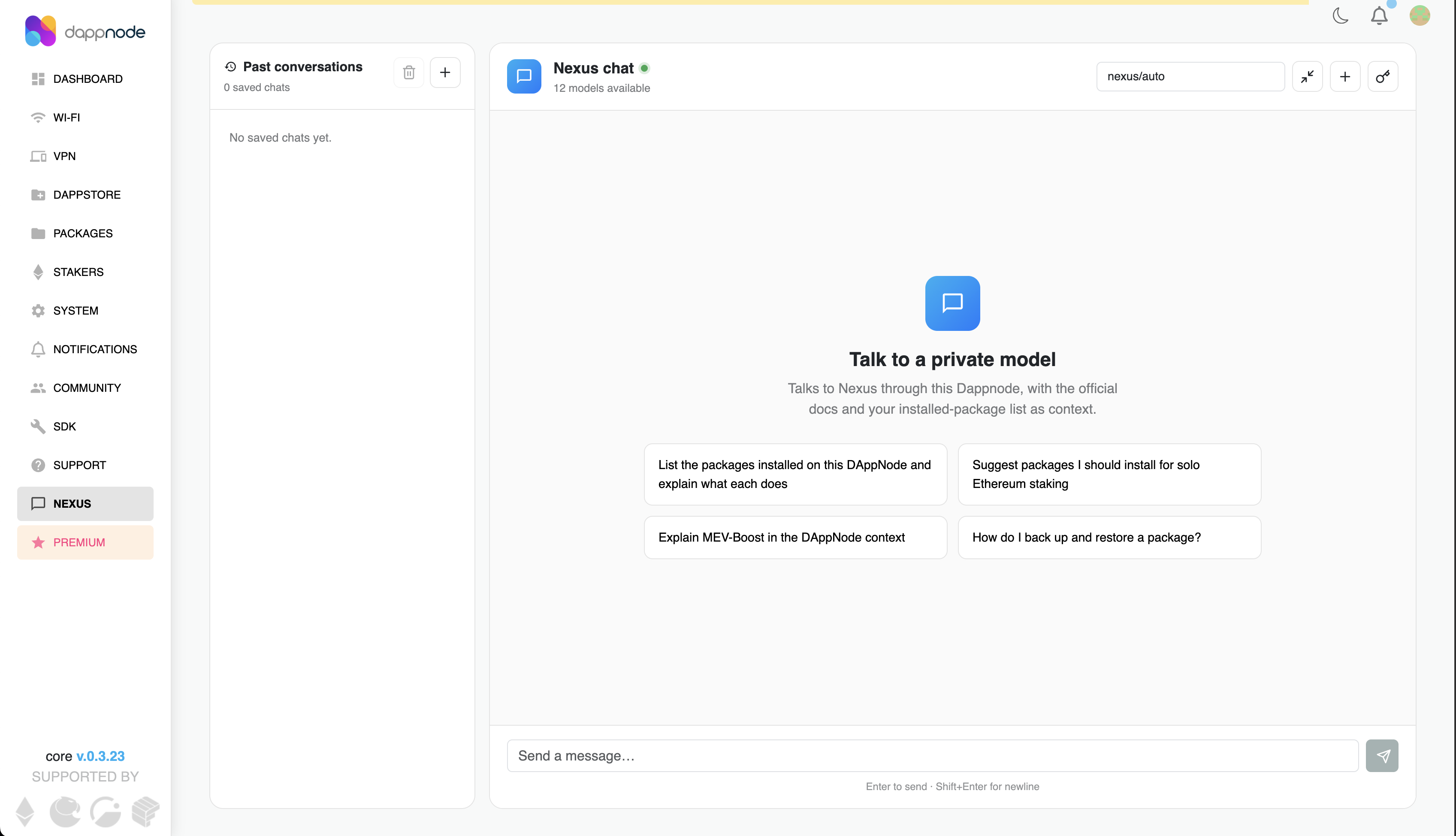This screenshot has height=836, width=1456.
Task: Open the Dashboard section
Action: click(85, 79)
